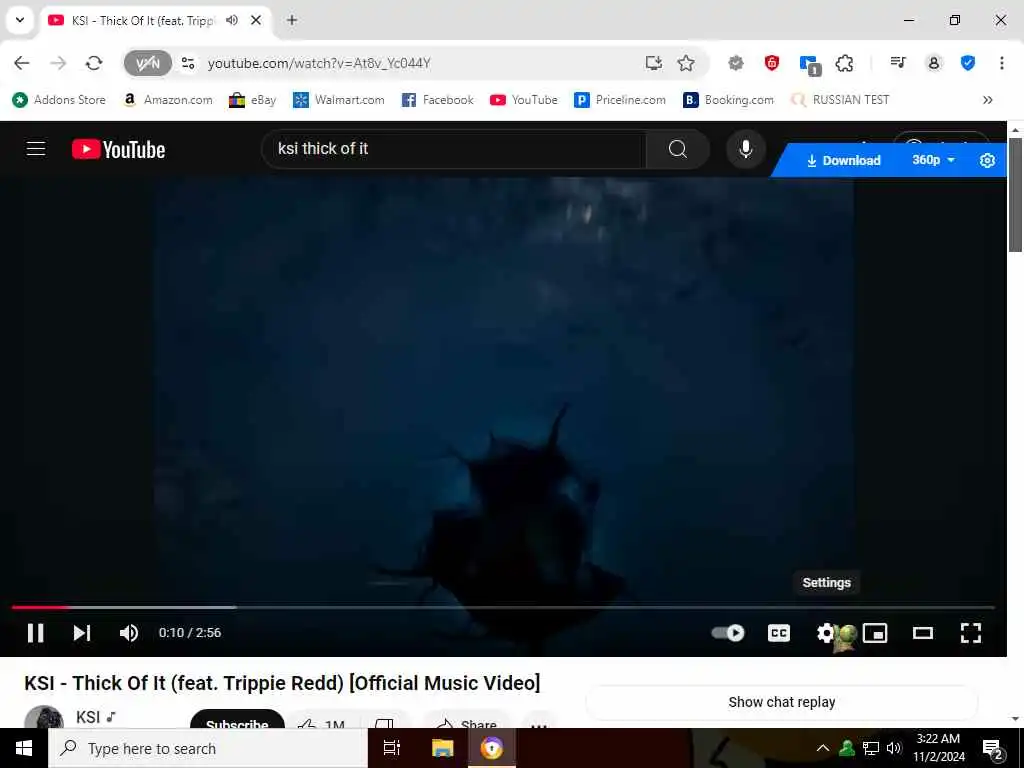This screenshot has width=1024, height=768.
Task: Pause the video playback
Action: pyautogui.click(x=36, y=633)
